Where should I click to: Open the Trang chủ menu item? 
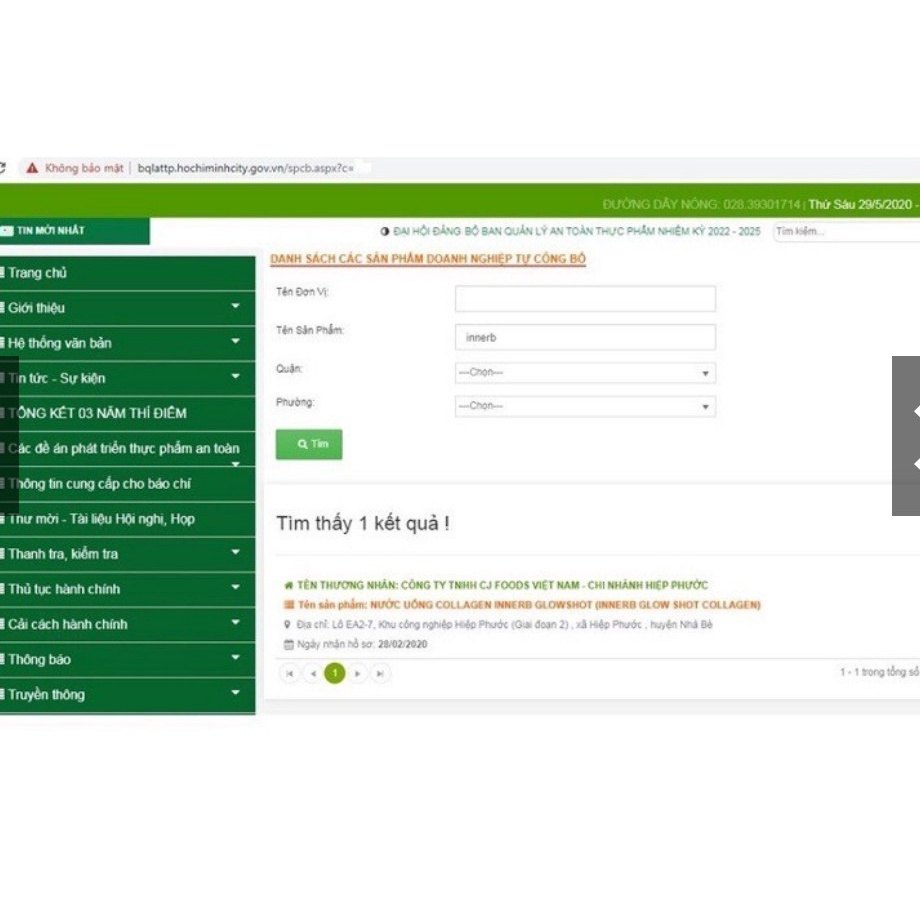[x=38, y=273]
